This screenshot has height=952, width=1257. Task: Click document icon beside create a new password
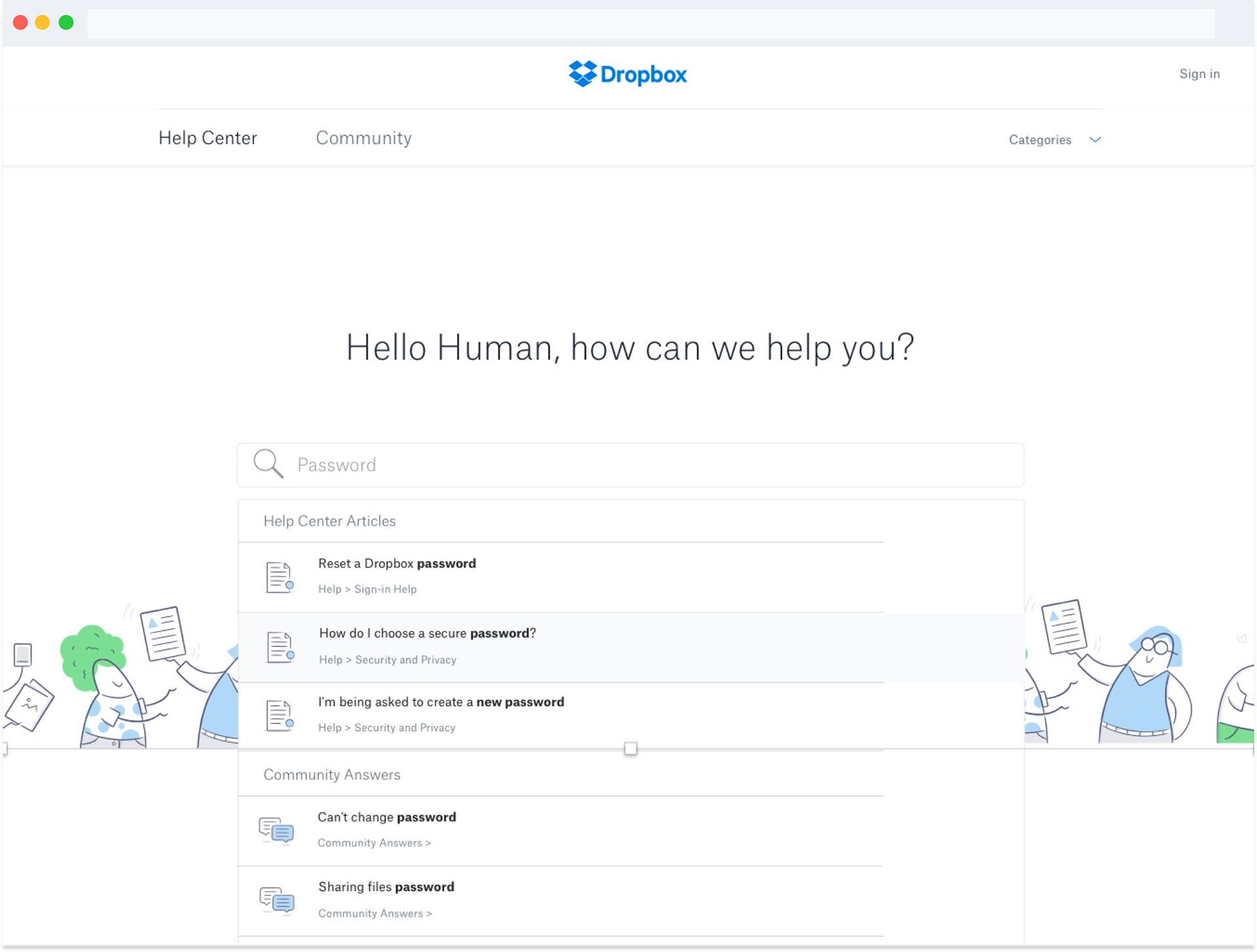(x=280, y=716)
